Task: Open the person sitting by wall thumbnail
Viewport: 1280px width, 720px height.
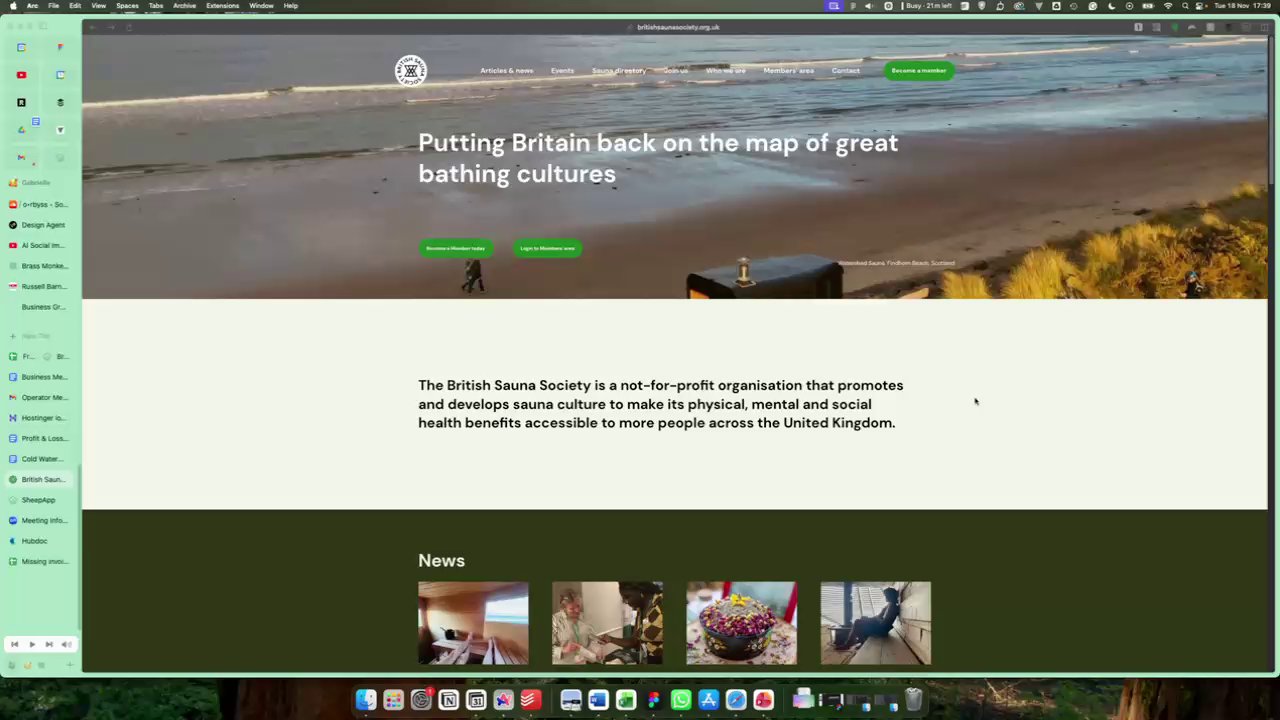Action: click(x=875, y=623)
